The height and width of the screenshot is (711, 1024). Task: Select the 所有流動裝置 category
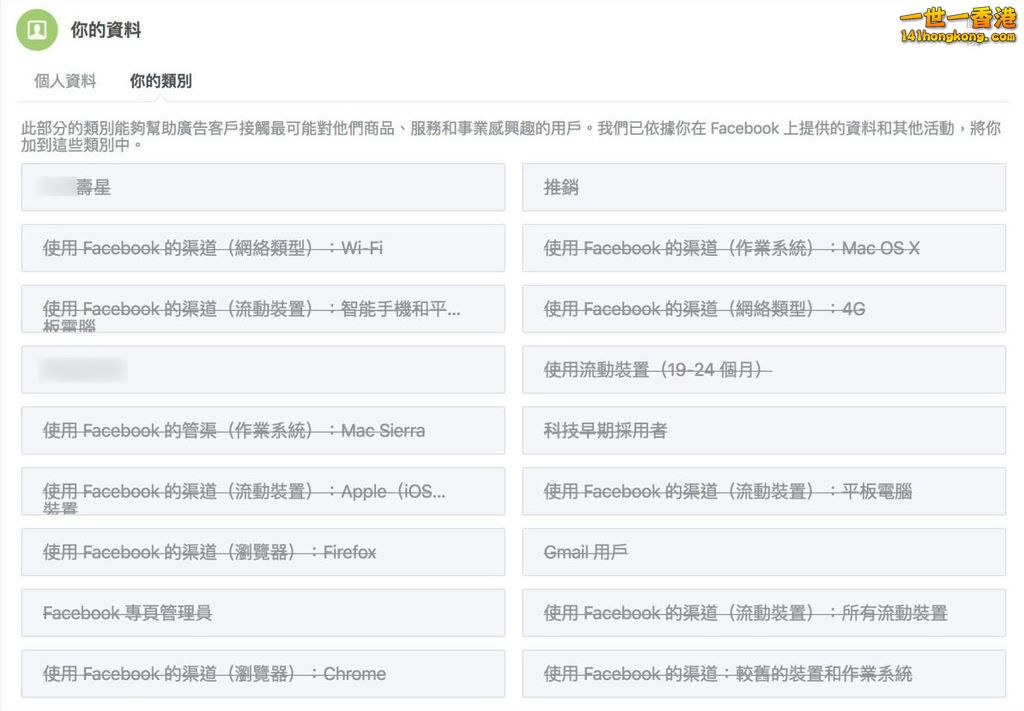[x=764, y=612]
